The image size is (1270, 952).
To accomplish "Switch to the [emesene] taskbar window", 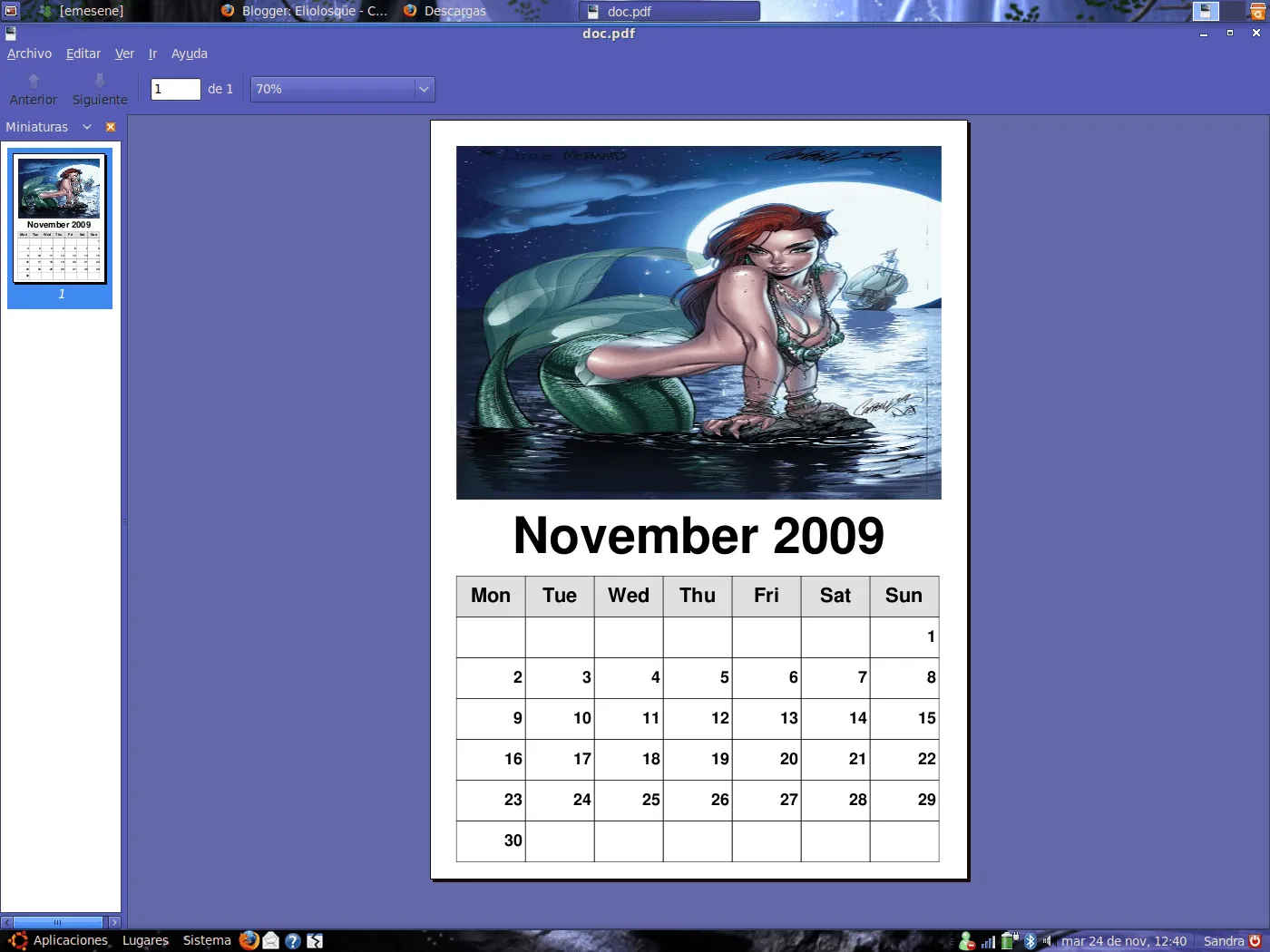I will [80, 11].
